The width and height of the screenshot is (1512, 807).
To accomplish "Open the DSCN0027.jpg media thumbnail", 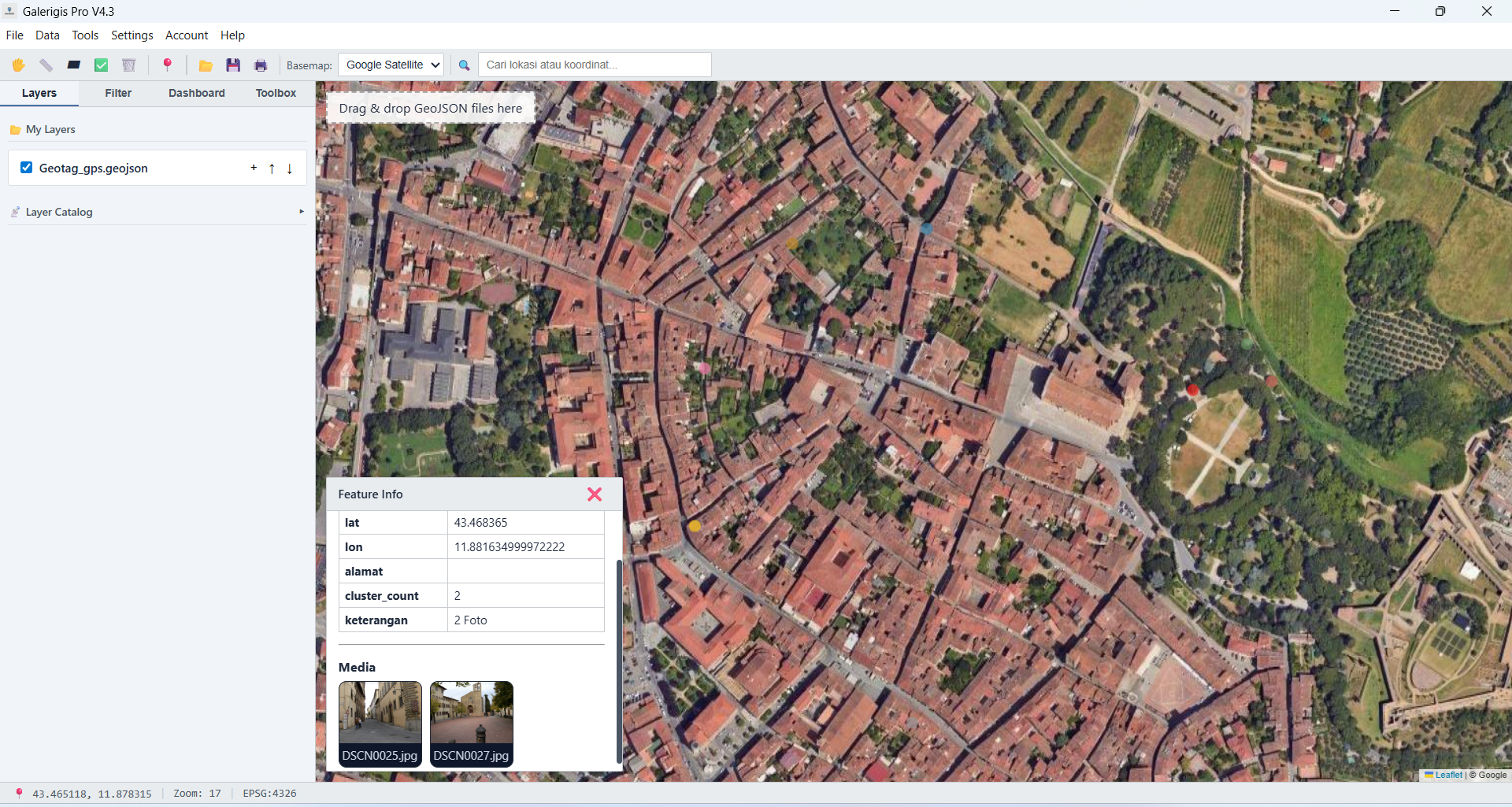I will tap(472, 724).
